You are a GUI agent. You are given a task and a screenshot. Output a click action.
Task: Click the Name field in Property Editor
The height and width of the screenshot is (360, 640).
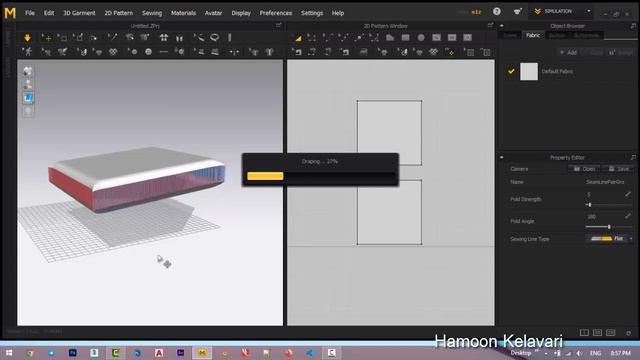pos(609,182)
